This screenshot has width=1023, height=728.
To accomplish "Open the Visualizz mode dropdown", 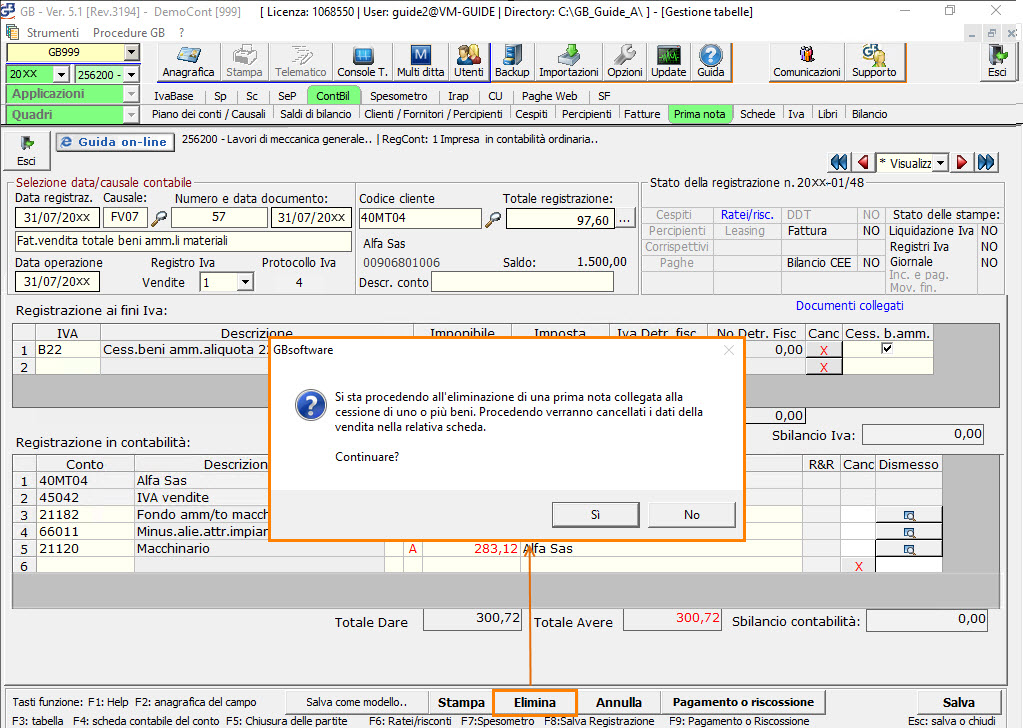I will click(940, 163).
